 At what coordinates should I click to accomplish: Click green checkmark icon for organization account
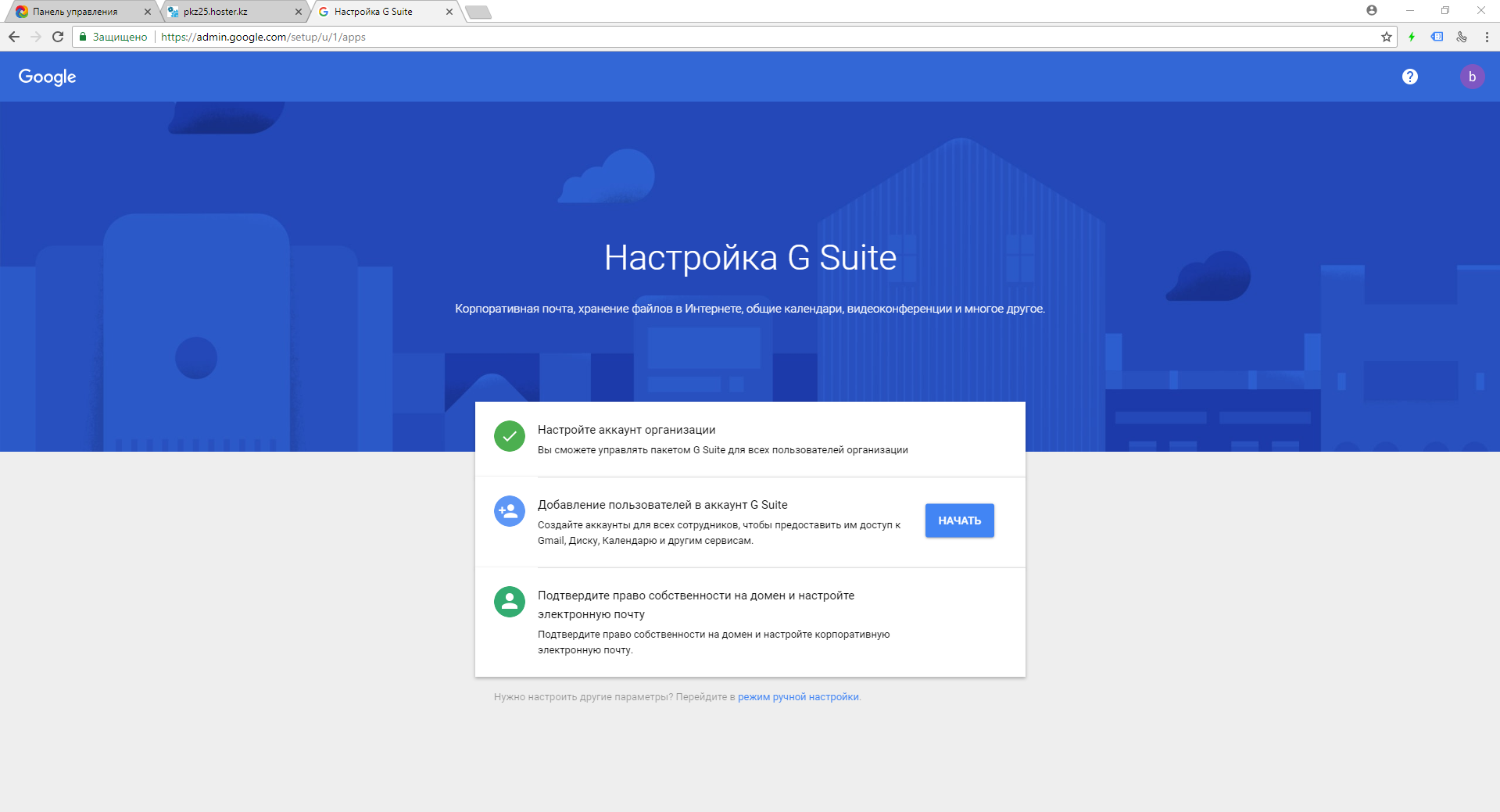pyautogui.click(x=510, y=436)
